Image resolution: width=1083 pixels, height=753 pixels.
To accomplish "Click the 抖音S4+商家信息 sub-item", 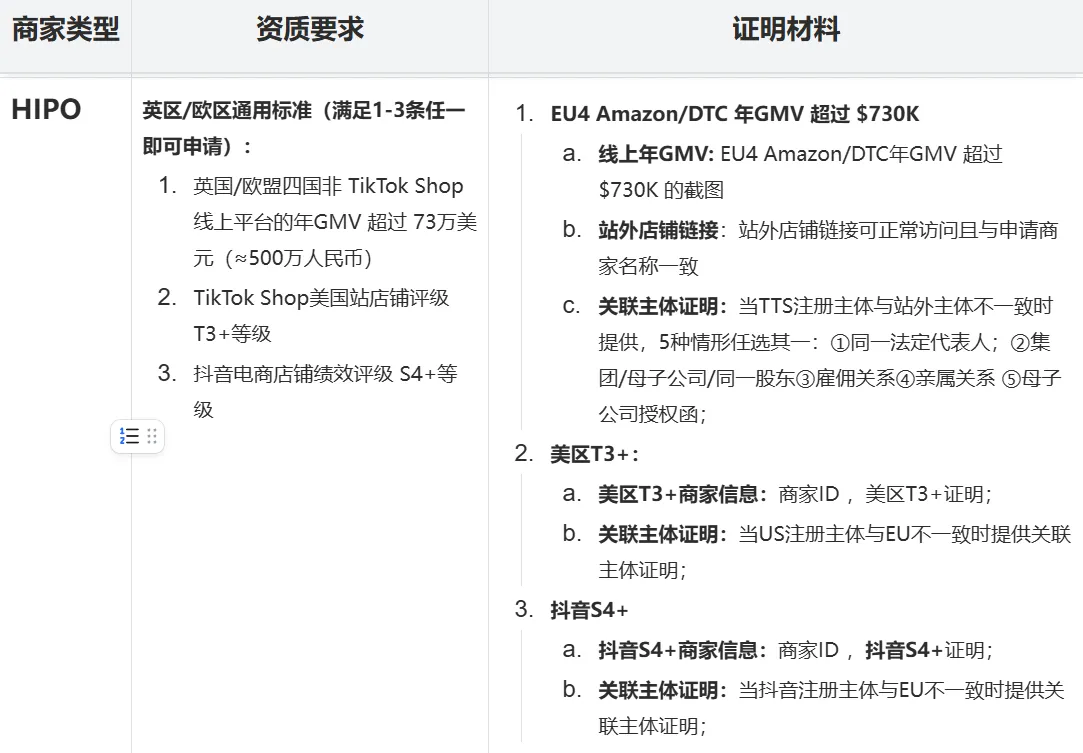I will point(796,650).
